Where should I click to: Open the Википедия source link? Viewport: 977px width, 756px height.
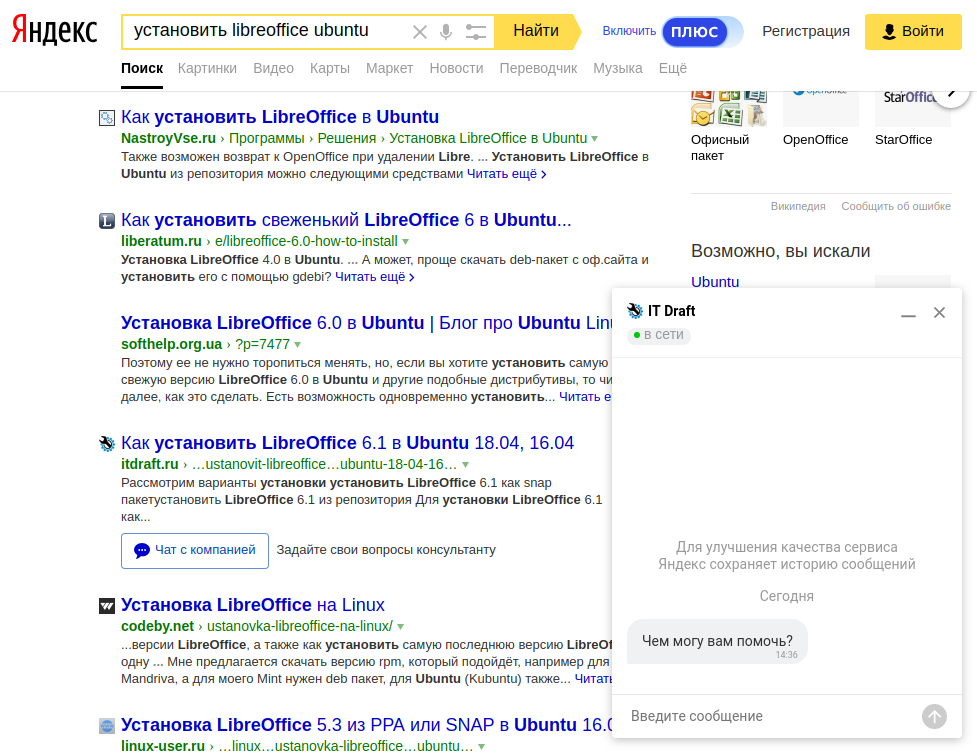pyautogui.click(x=798, y=206)
